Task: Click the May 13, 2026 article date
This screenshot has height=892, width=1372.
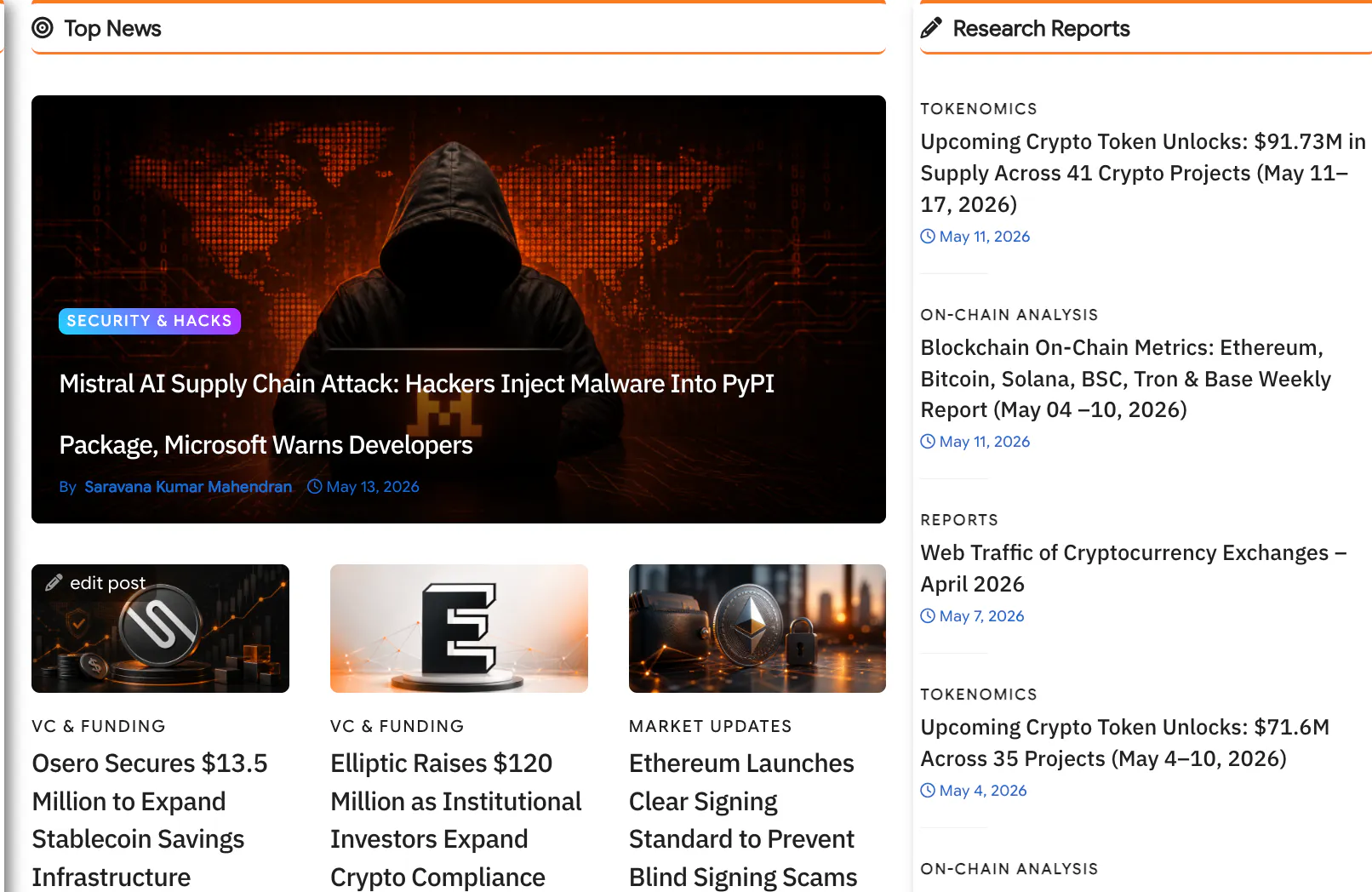Action: [x=373, y=487]
